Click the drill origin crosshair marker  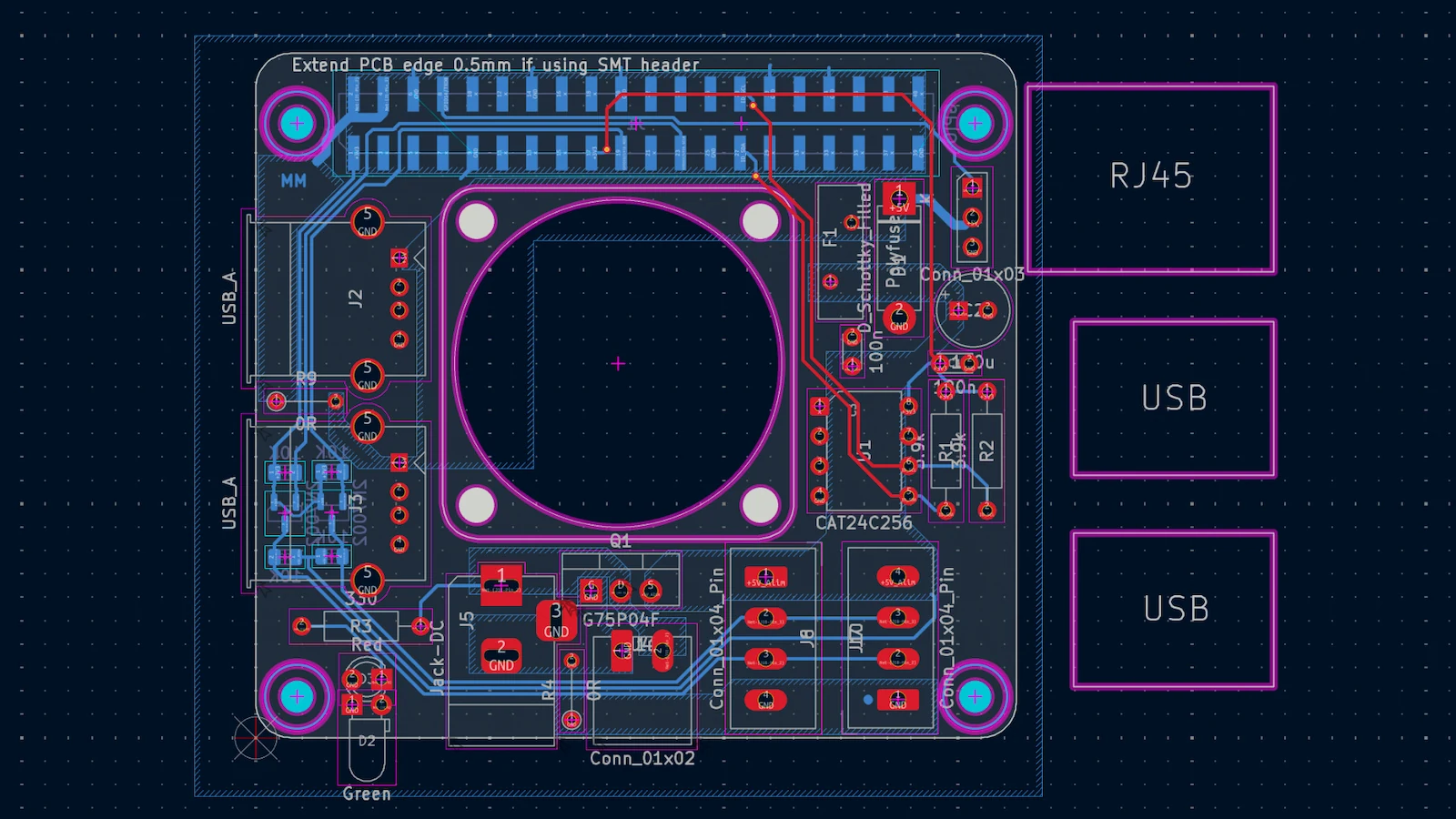point(255,738)
